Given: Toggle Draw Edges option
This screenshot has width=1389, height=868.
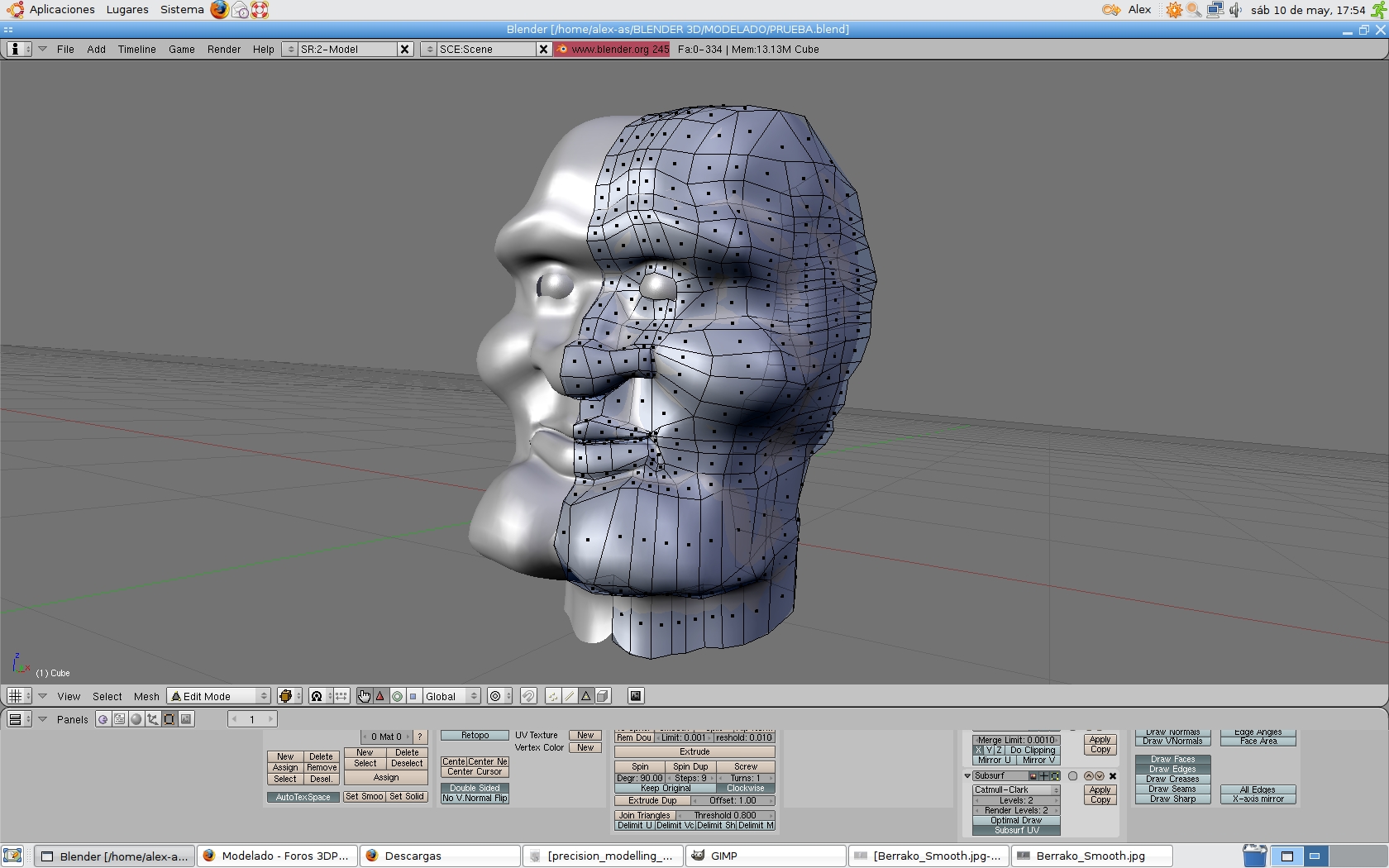Looking at the screenshot, I should pyautogui.click(x=1172, y=769).
